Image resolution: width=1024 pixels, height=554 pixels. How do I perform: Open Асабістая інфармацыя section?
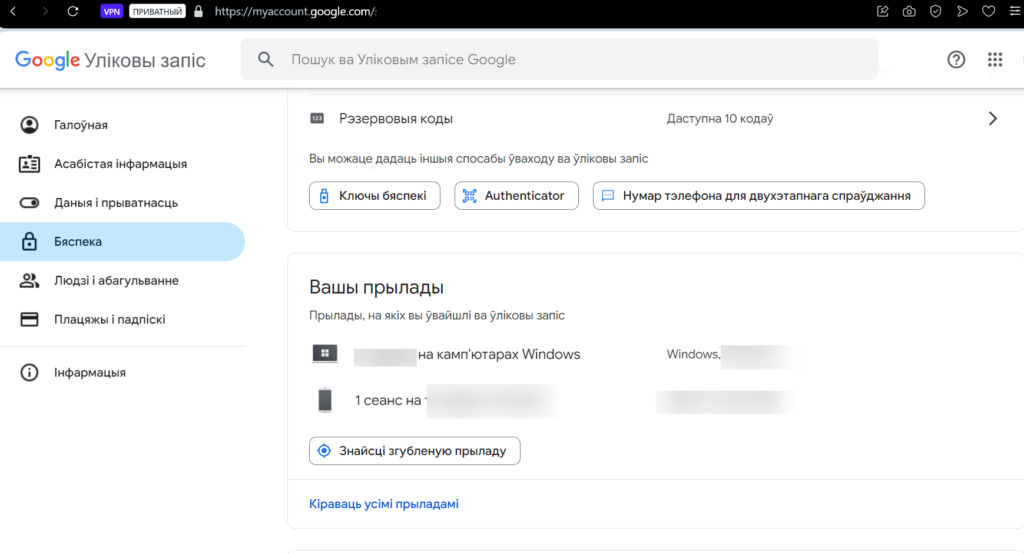[x=122, y=164]
